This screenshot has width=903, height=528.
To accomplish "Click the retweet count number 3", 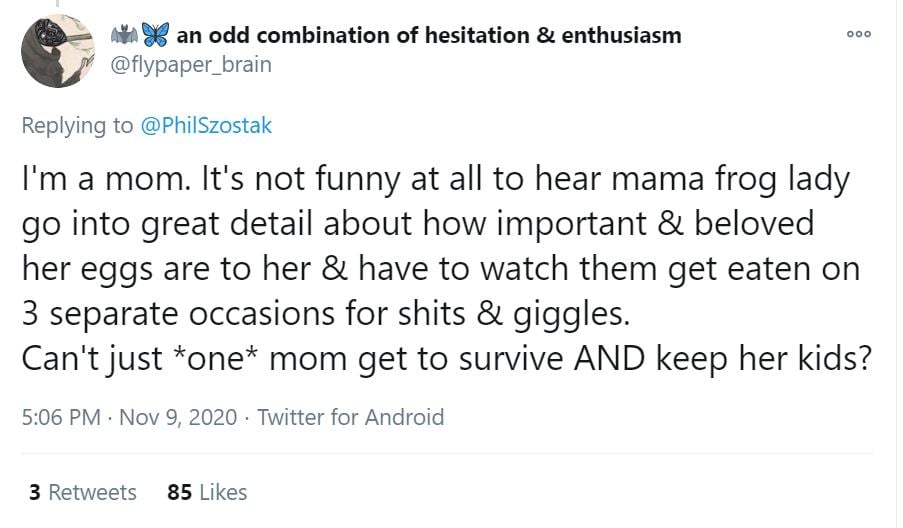I will click(x=34, y=492).
